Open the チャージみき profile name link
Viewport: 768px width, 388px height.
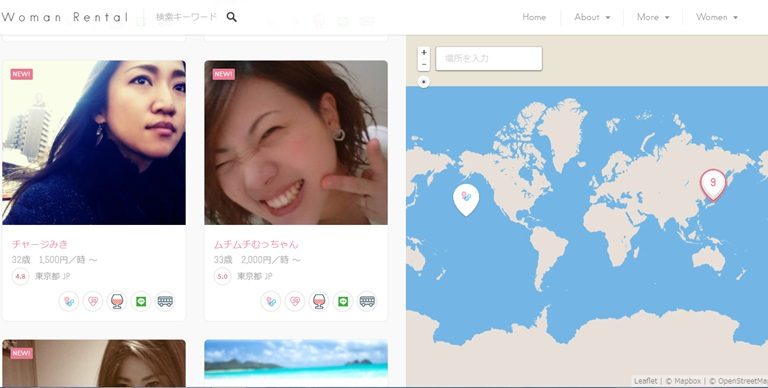[x=40, y=243]
